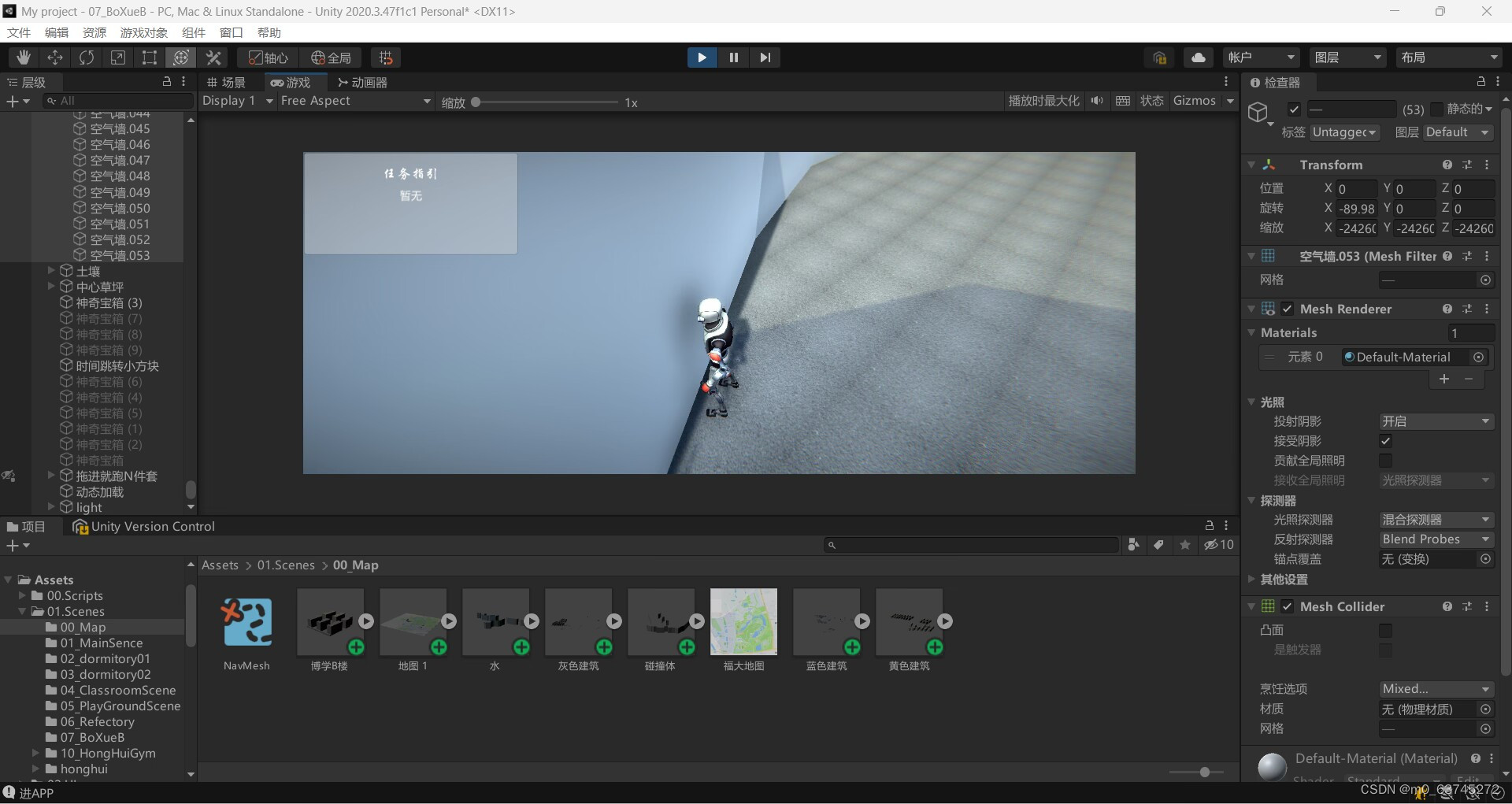The height and width of the screenshot is (804, 1512).
Task: Select the 07_BoXueB folder
Action: click(92, 738)
